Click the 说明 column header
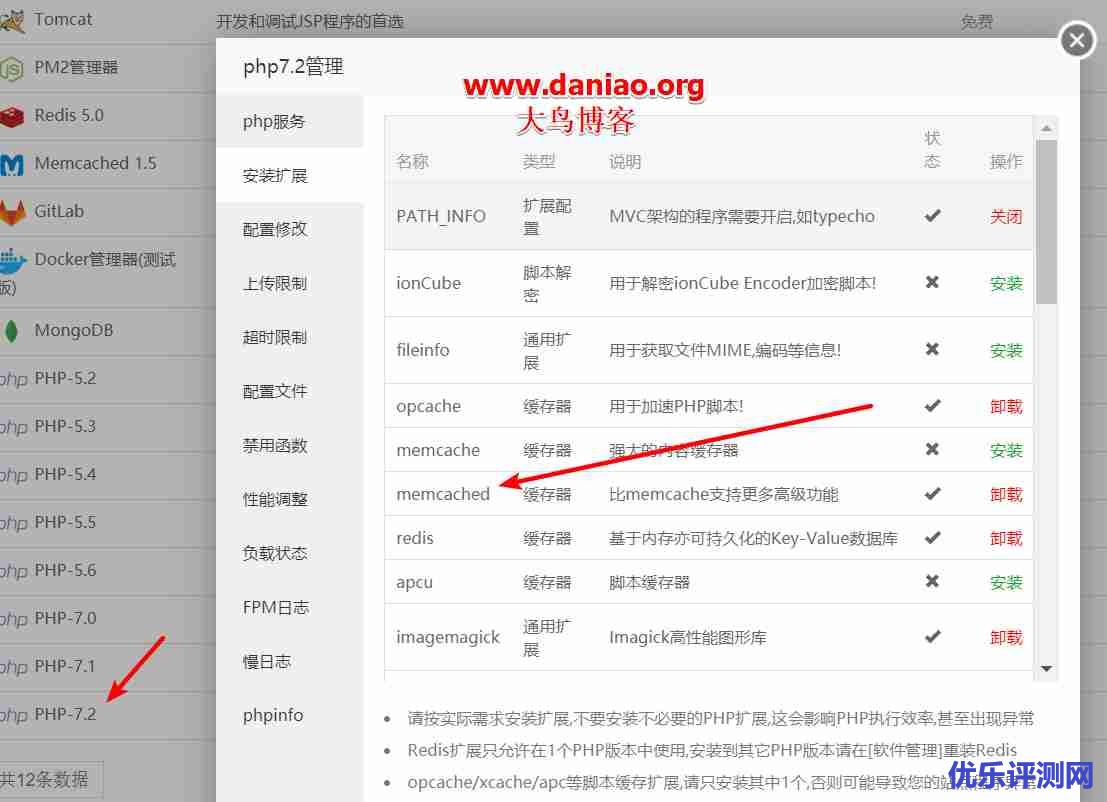 [625, 162]
